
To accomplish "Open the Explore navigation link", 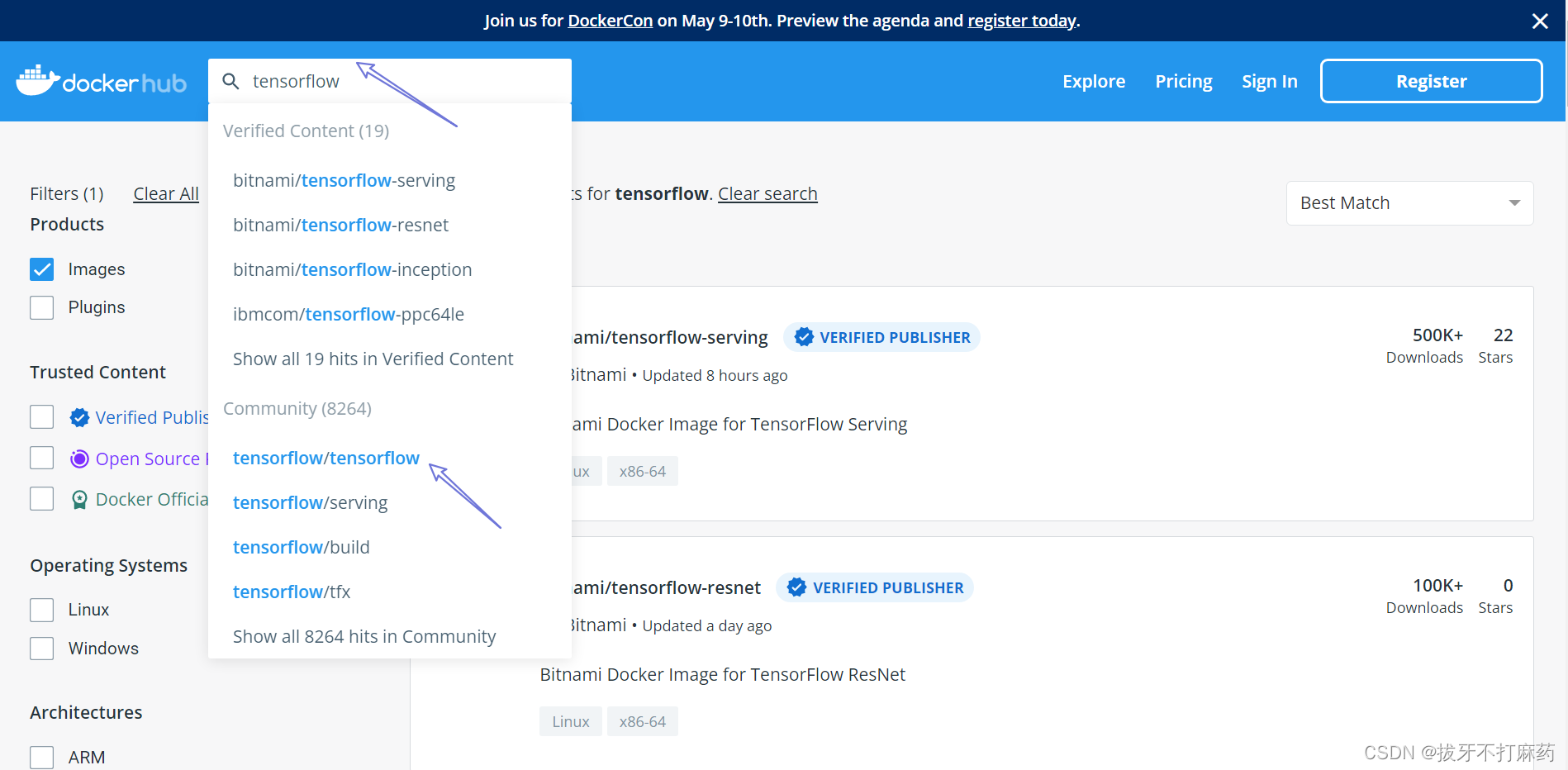I will click(1094, 81).
